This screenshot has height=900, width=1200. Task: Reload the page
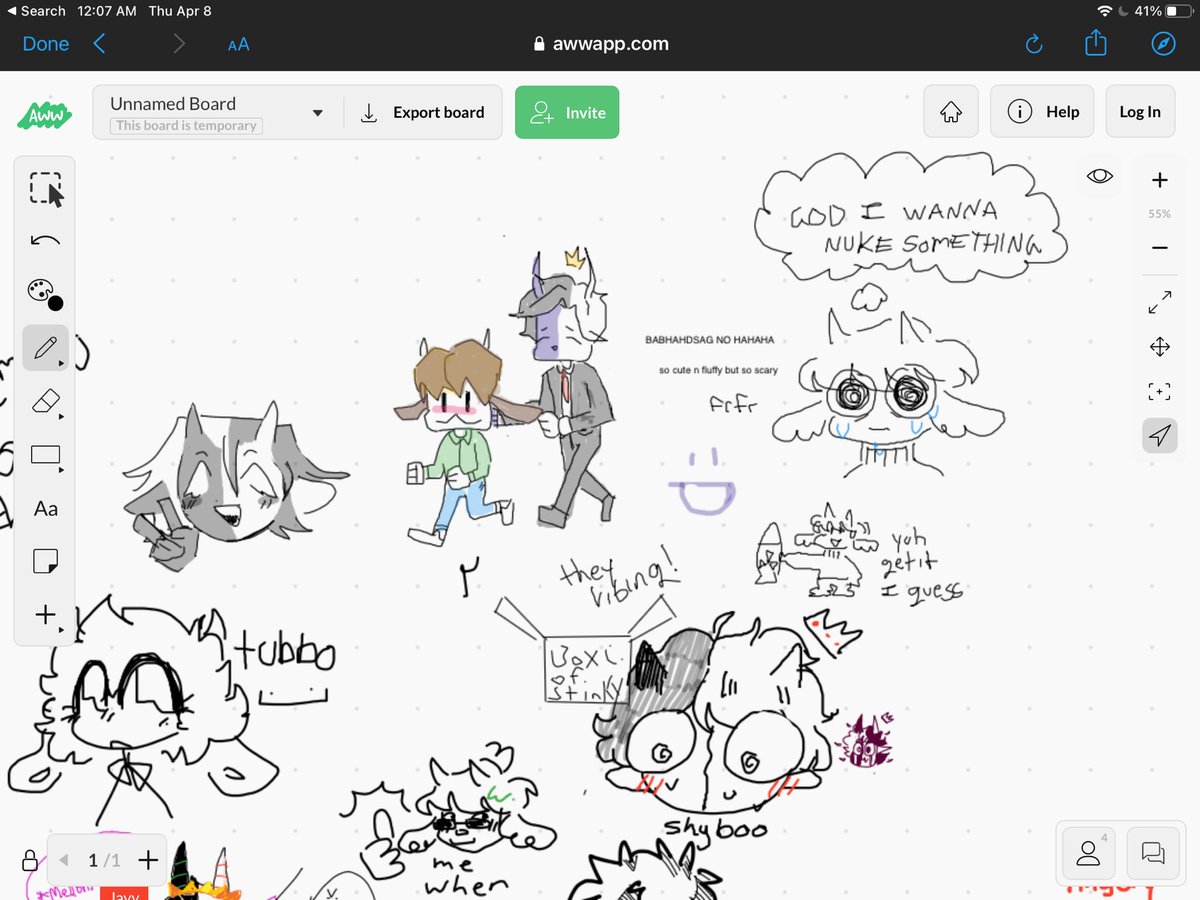pos(1034,44)
